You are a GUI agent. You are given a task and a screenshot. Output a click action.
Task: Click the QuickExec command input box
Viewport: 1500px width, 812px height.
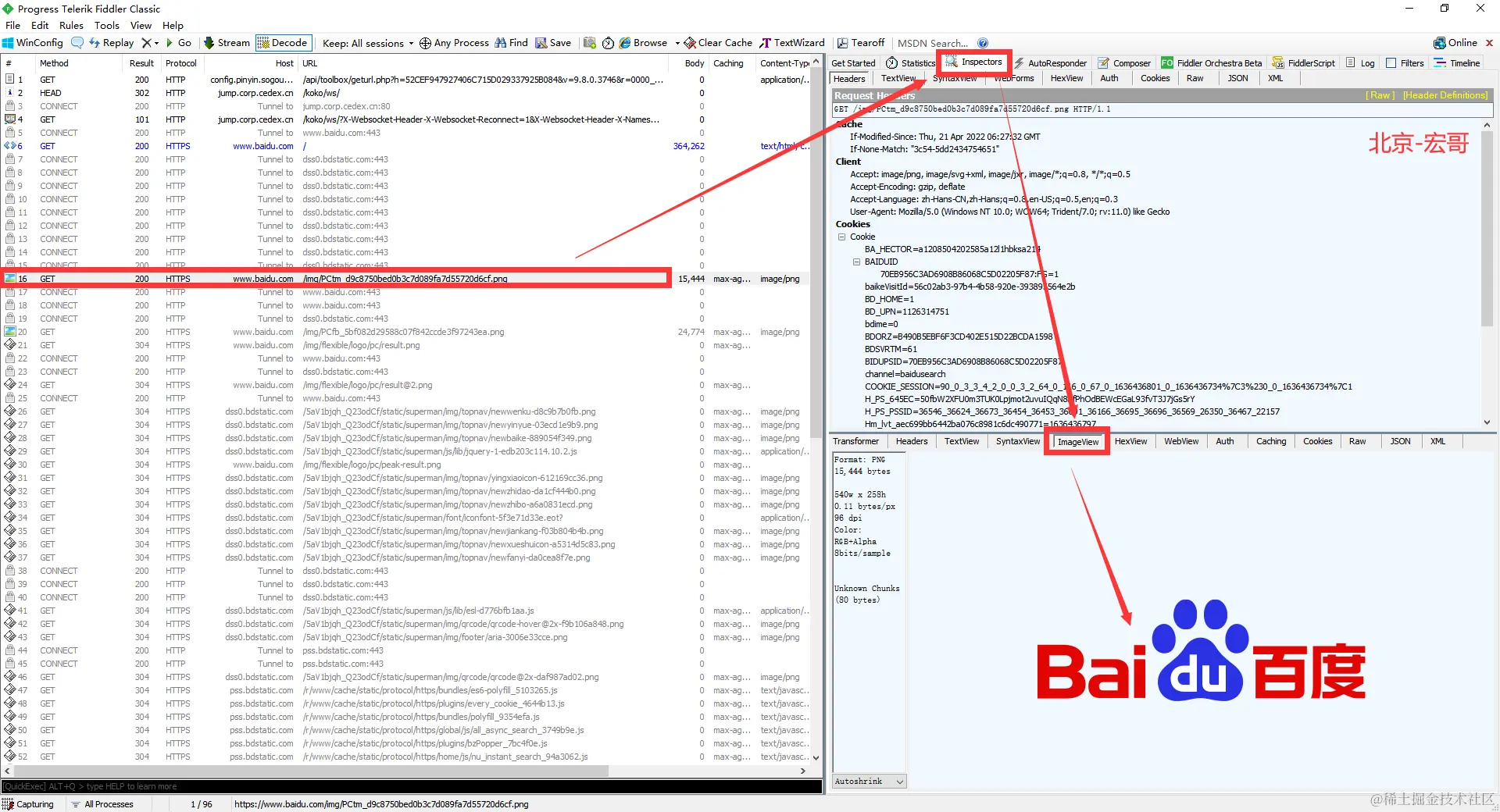[x=412, y=786]
